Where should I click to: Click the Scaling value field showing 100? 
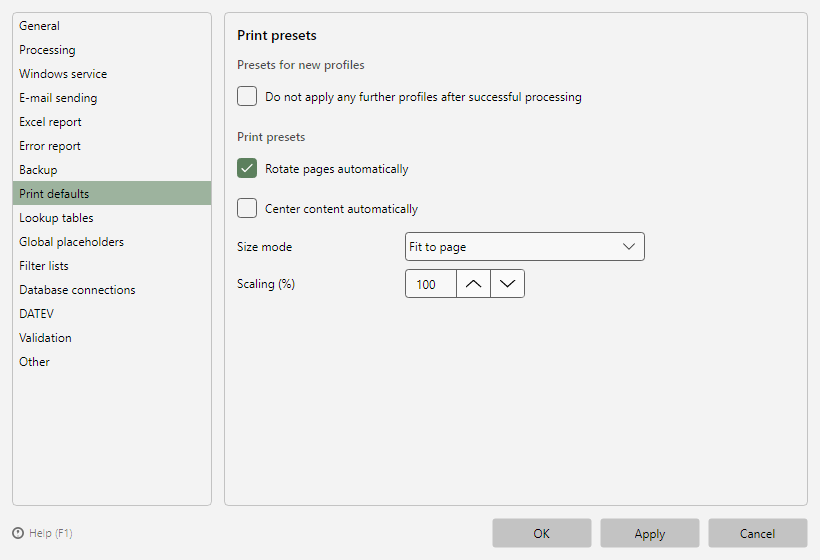coord(431,283)
